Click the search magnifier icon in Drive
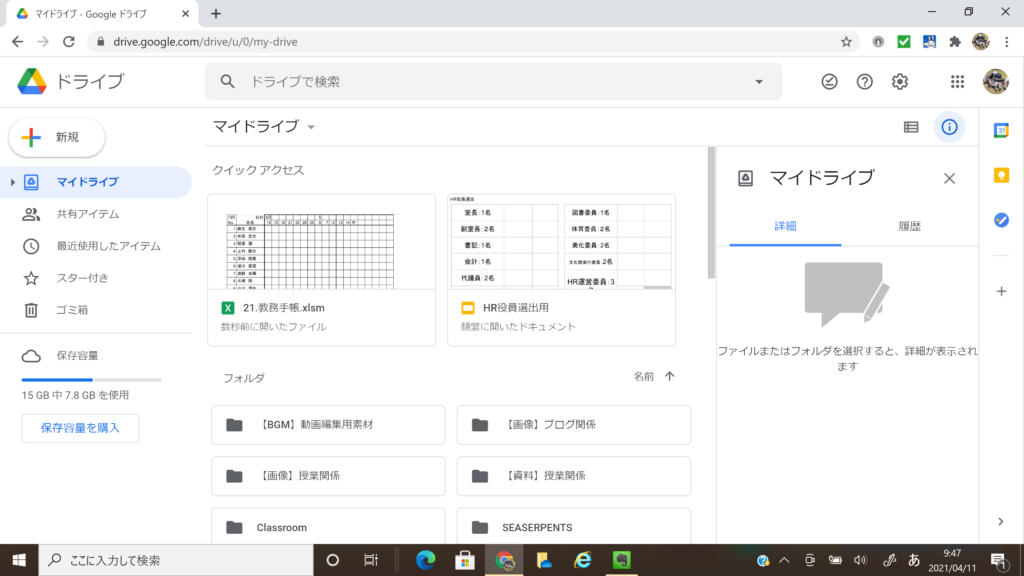The height and width of the screenshot is (576, 1024). [227, 82]
